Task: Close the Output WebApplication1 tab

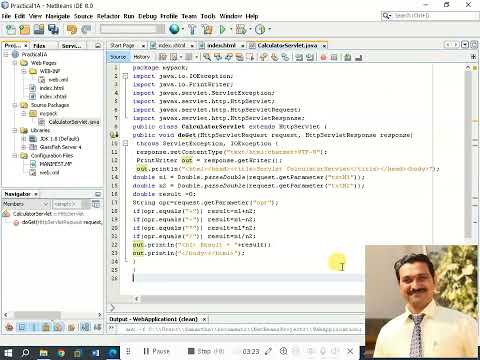Action: pyautogui.click(x=204, y=319)
